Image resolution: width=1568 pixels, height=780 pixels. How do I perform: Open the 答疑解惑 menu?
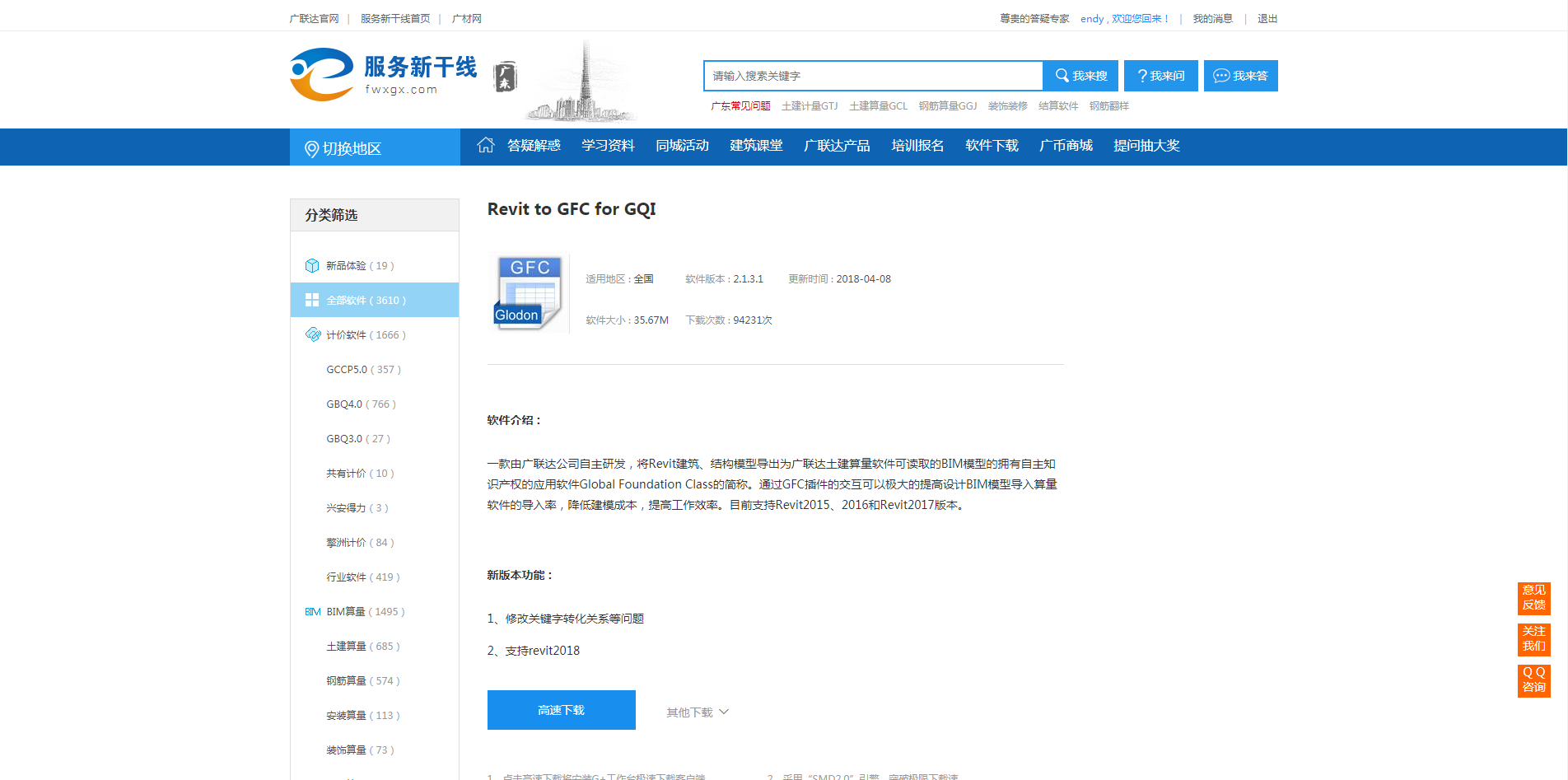coord(534,146)
